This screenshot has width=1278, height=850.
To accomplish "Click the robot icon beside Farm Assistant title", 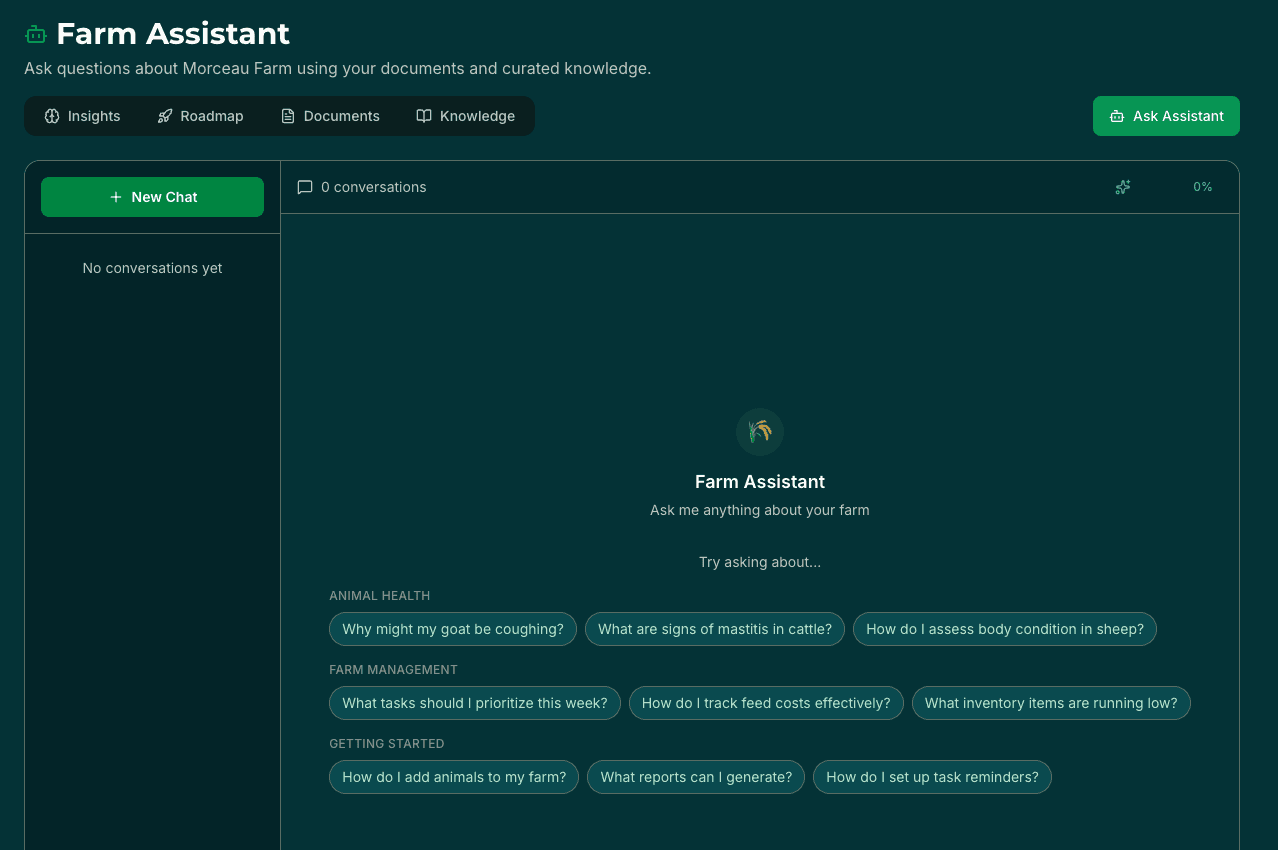I will tap(36, 34).
